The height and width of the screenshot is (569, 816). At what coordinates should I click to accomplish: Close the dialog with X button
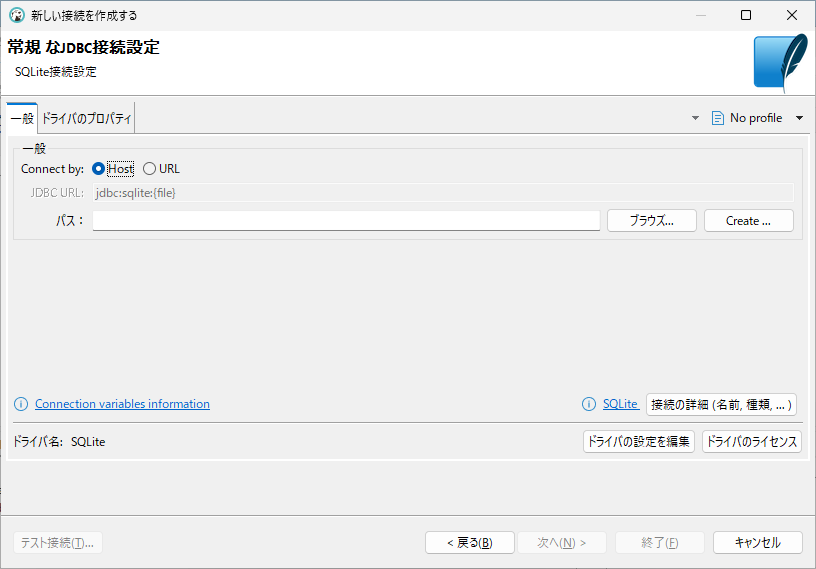792,15
